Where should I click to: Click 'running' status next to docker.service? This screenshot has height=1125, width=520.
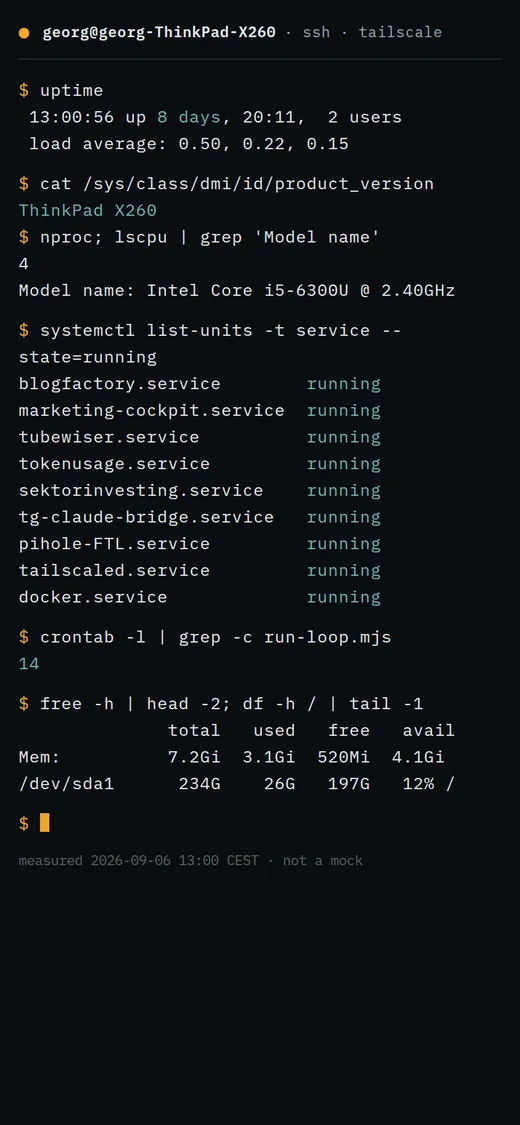[344, 597]
